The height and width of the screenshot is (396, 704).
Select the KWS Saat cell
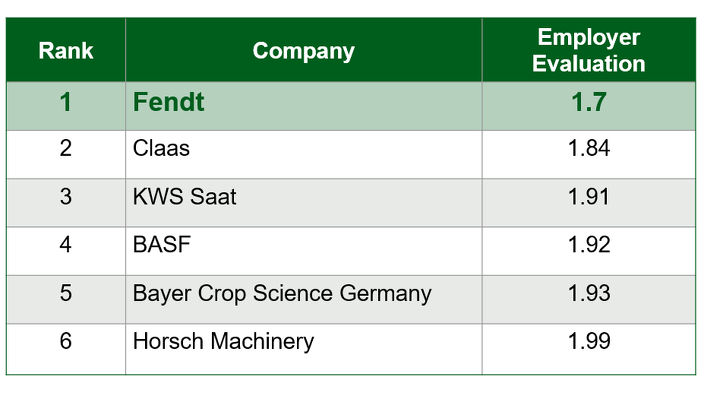(304, 203)
